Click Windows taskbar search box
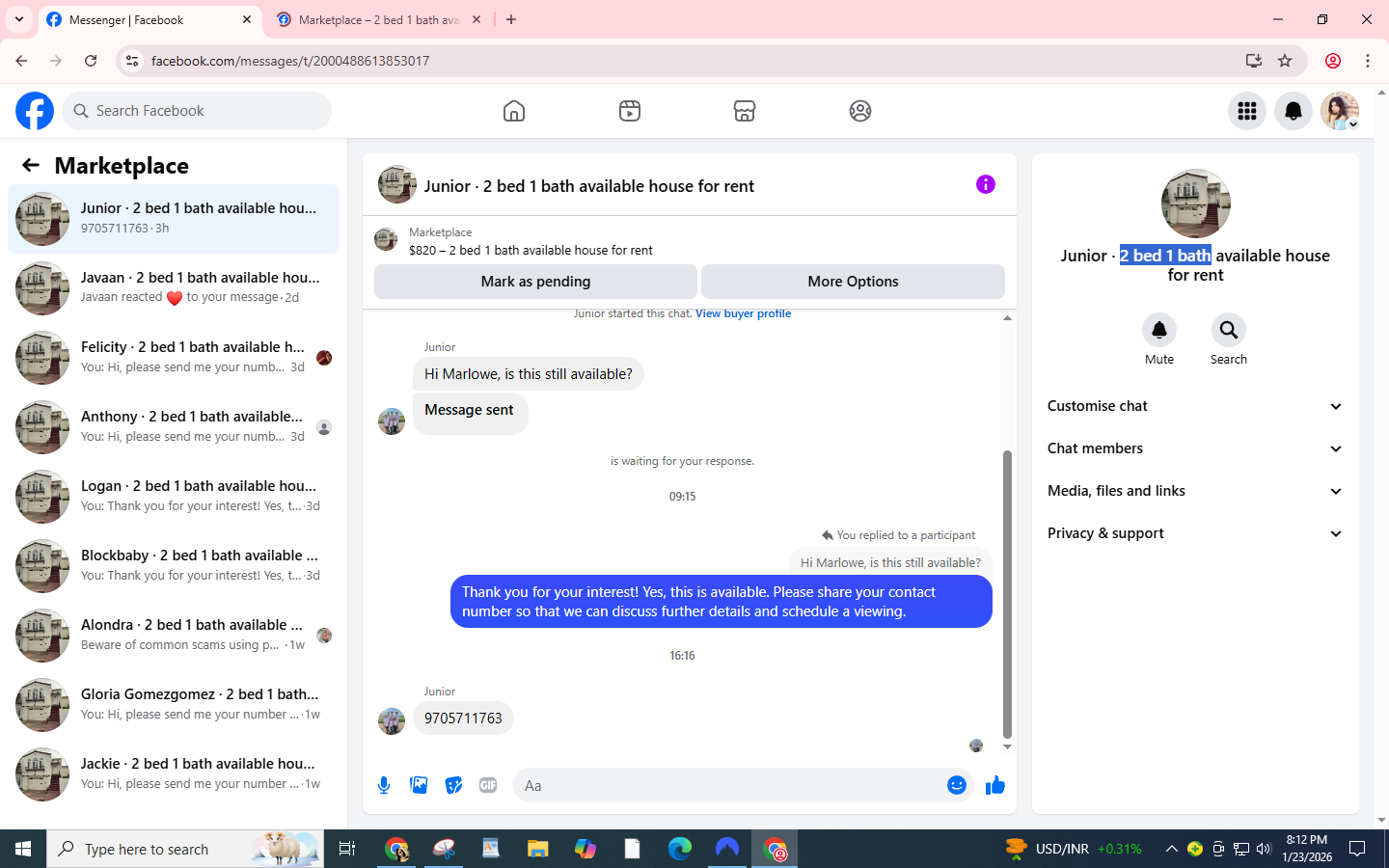This screenshot has width=1389, height=868. point(183,849)
